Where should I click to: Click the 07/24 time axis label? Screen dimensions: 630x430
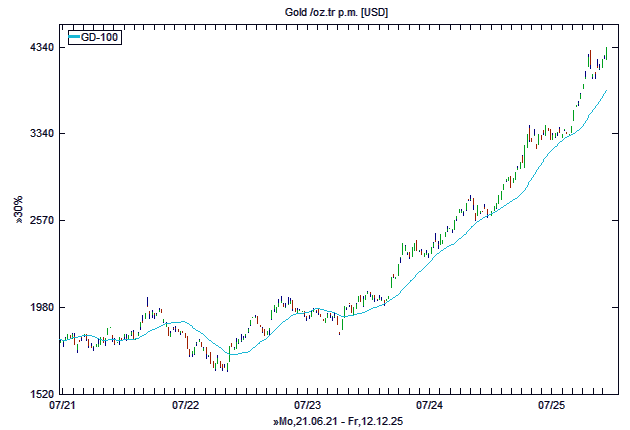pyautogui.click(x=430, y=406)
